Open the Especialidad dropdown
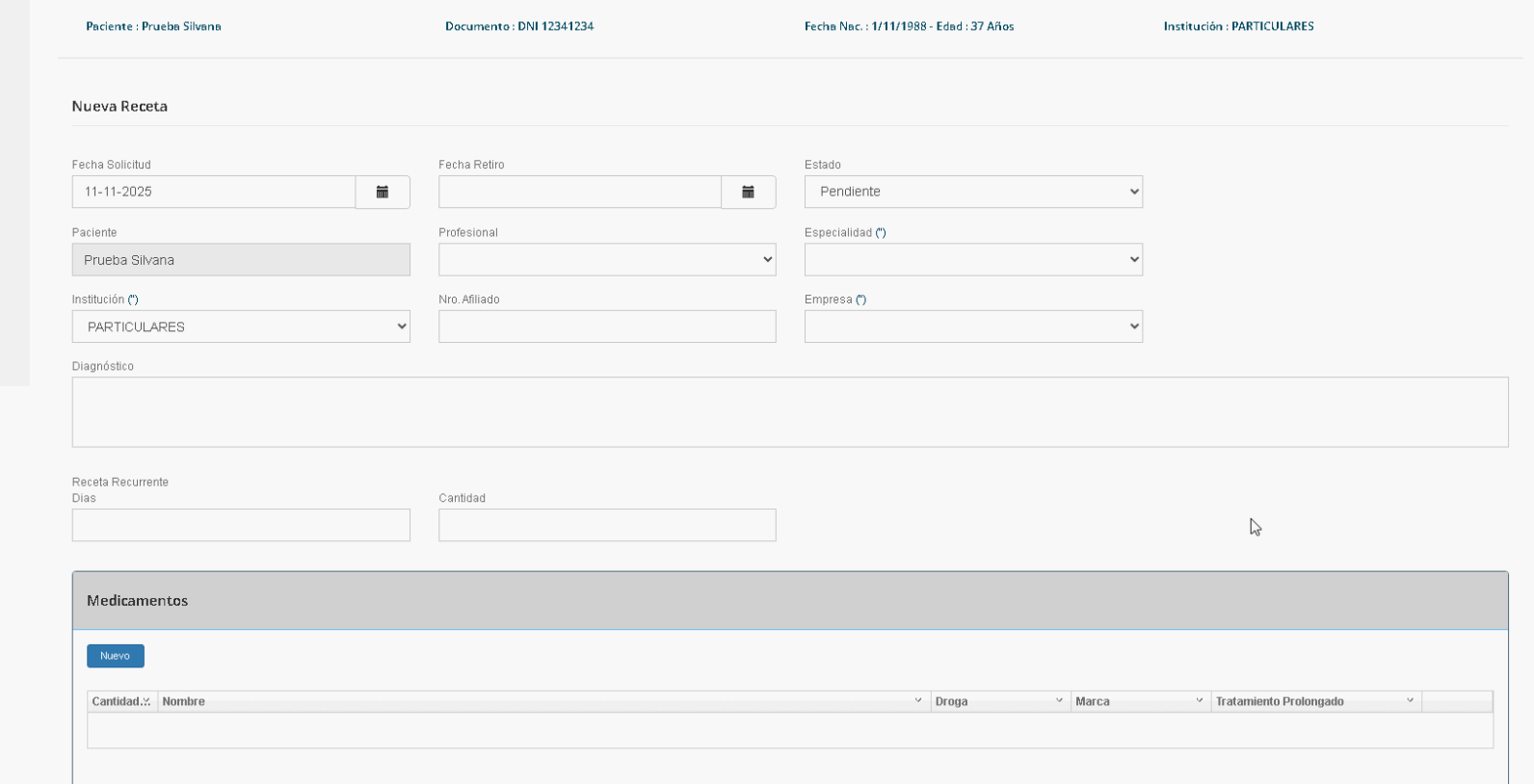Viewport: 1534px width, 784px height. (x=973, y=259)
